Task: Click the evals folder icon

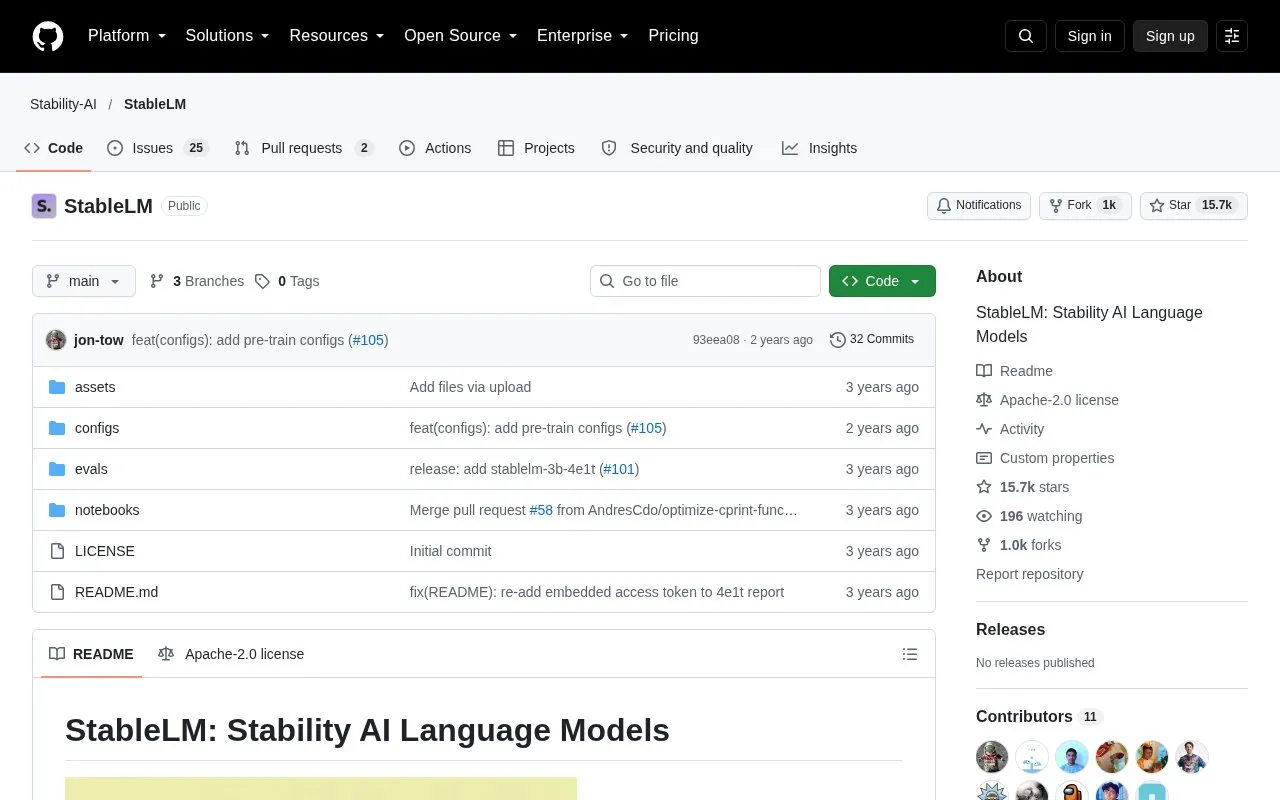Action: click(57, 469)
